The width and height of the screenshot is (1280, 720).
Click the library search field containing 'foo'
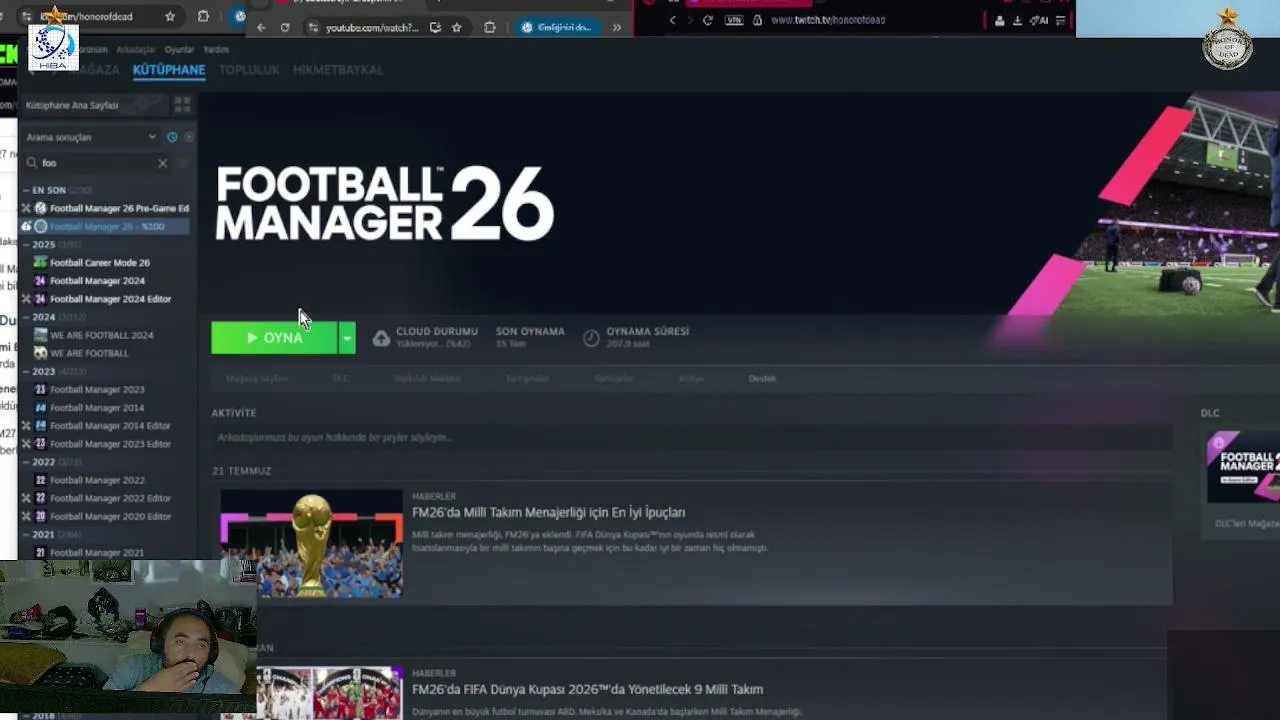click(x=97, y=163)
